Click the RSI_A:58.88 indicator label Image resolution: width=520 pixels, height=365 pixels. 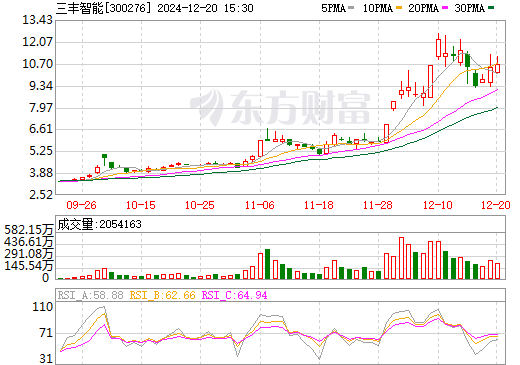tap(90, 295)
